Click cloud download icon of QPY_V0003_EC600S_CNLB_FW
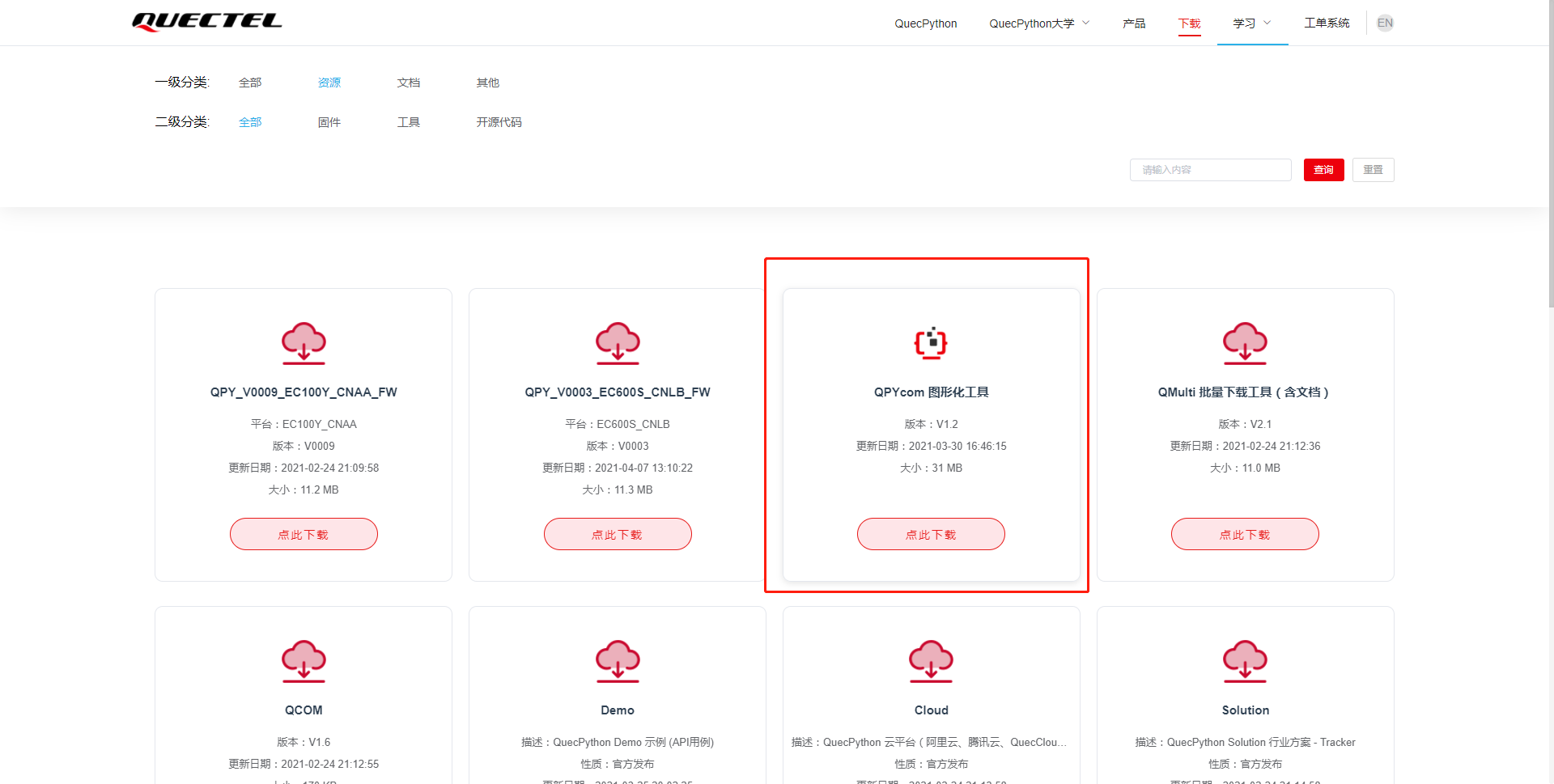Screen dimensions: 1554x784 point(618,343)
